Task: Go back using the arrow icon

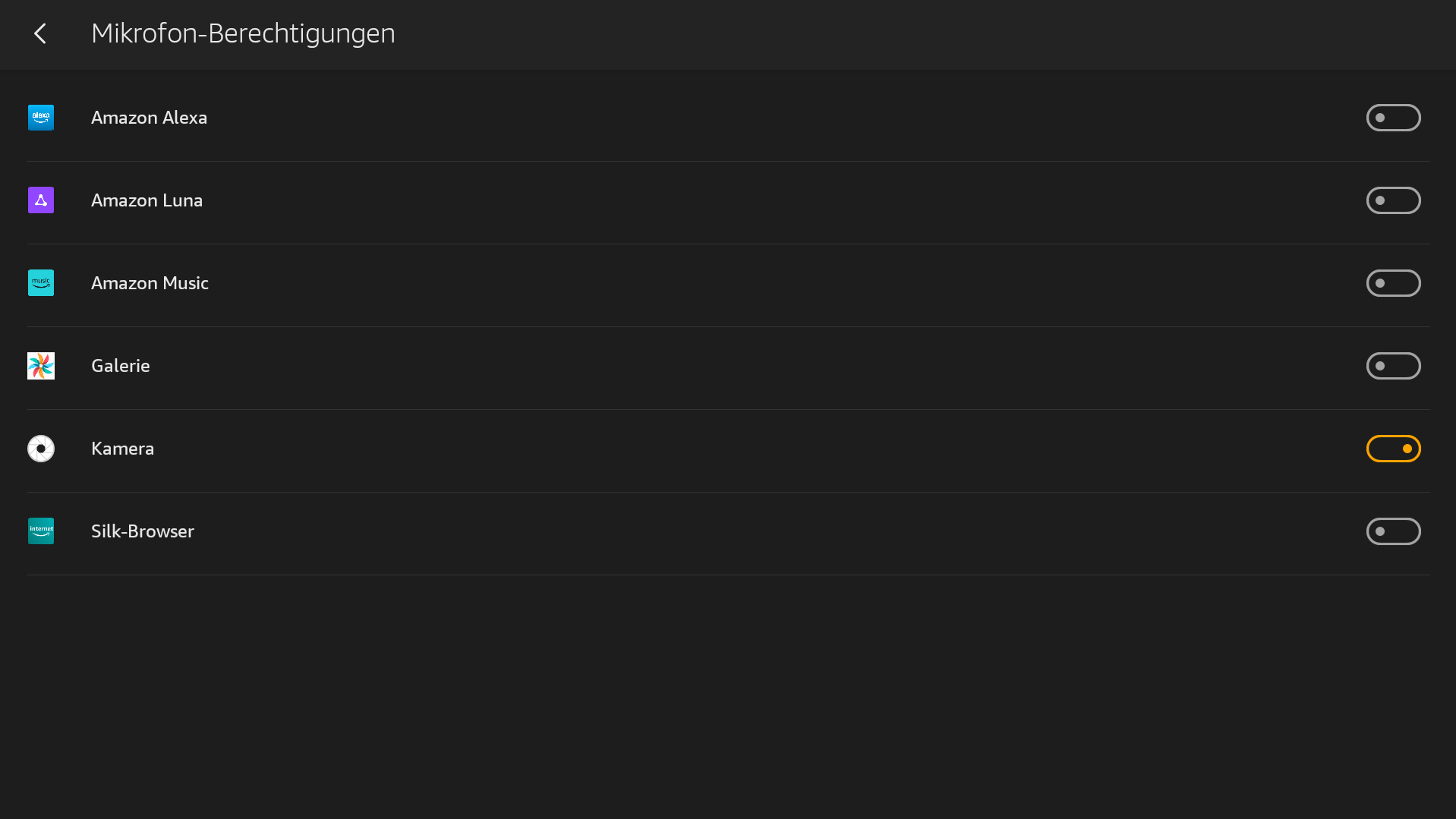Action: (40, 33)
